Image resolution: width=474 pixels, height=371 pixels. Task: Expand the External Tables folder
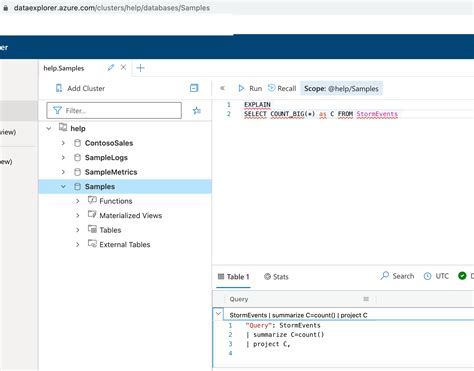[x=78, y=245]
